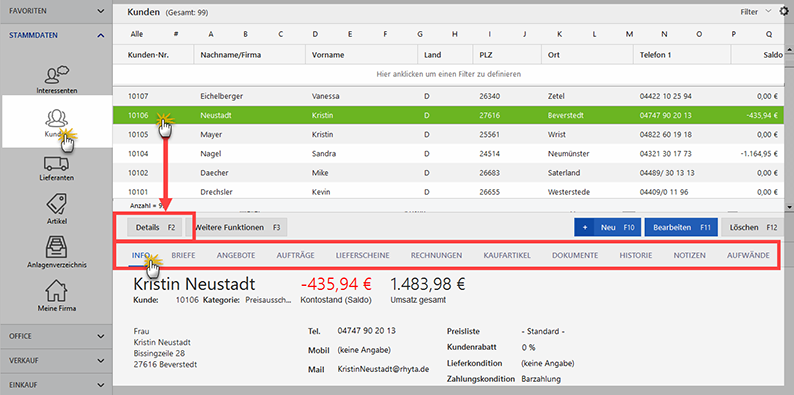Switch to the RECHNUNGEN tab
Image resolution: width=794 pixels, height=395 pixels.
click(436, 255)
